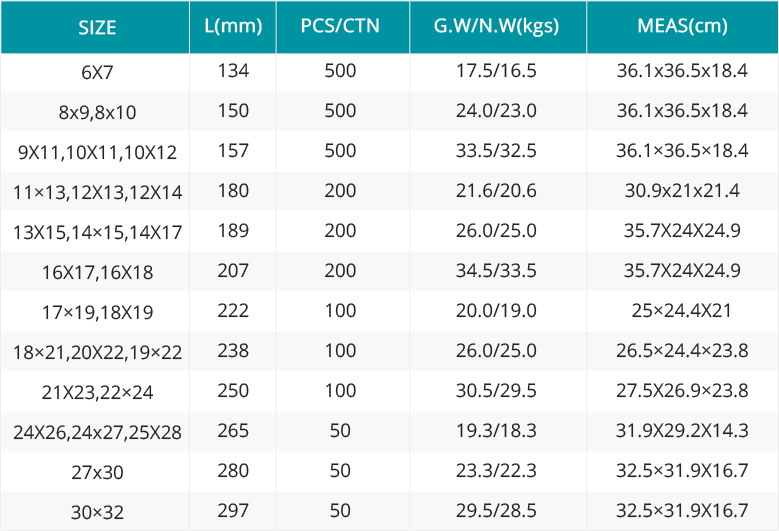Select the 24X26,24x27,25X28 size cell

point(97,432)
